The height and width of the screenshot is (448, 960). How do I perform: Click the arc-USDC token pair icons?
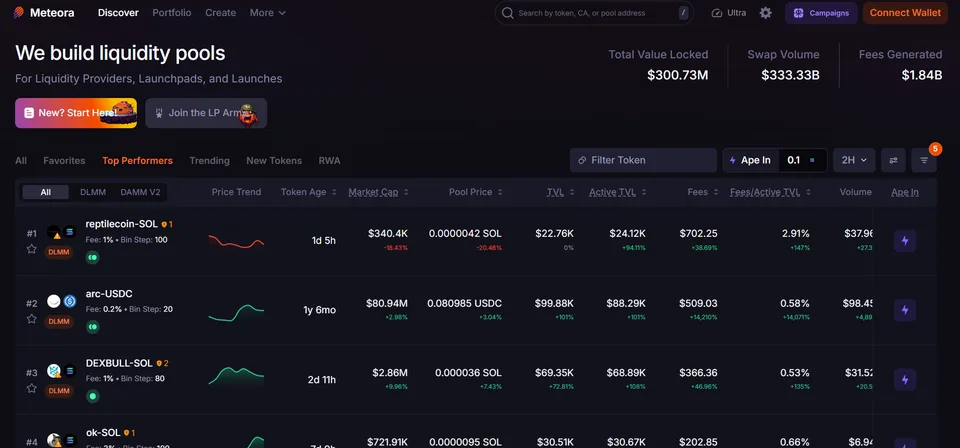(x=61, y=301)
